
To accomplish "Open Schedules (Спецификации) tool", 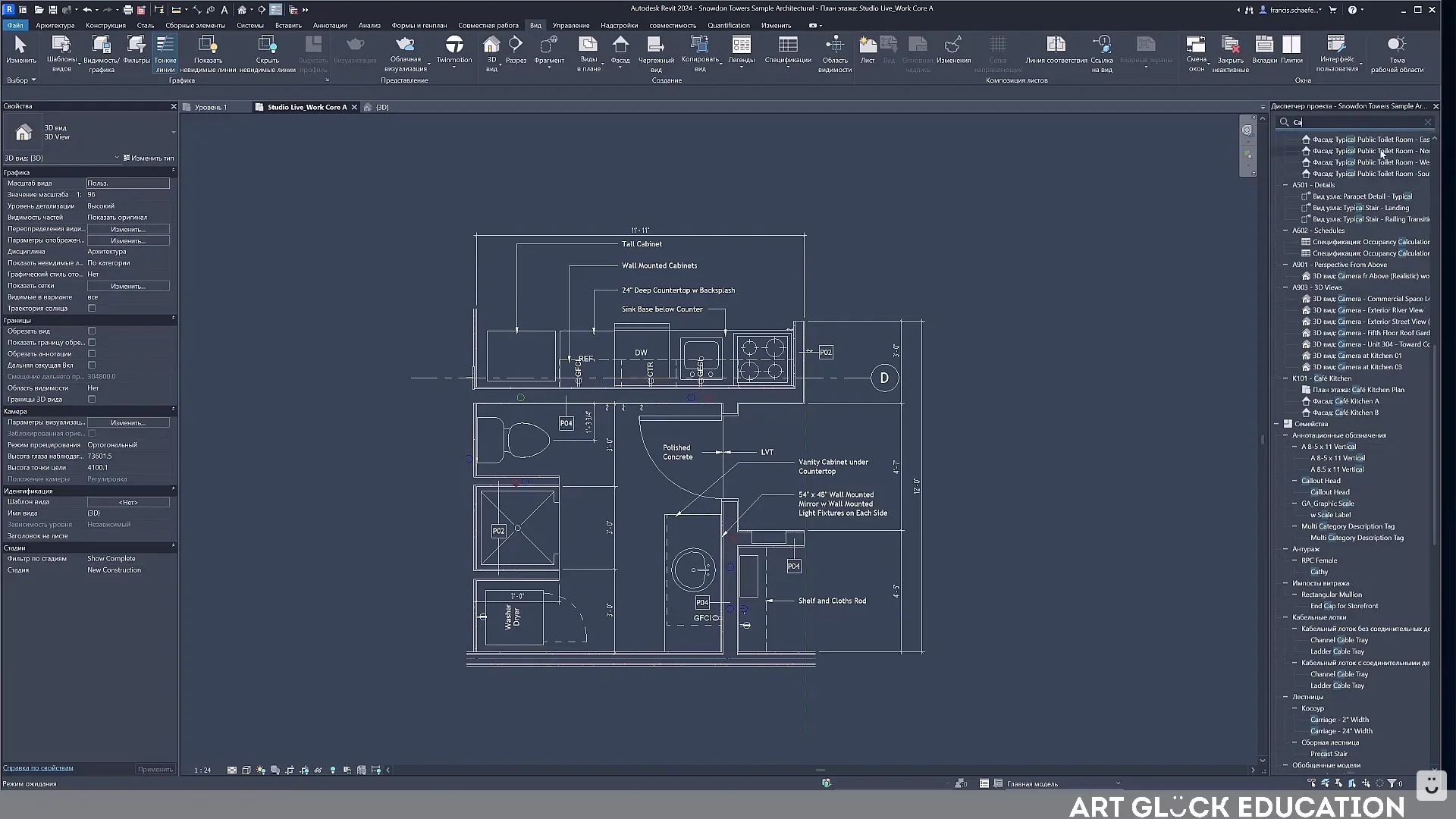I will click(788, 50).
